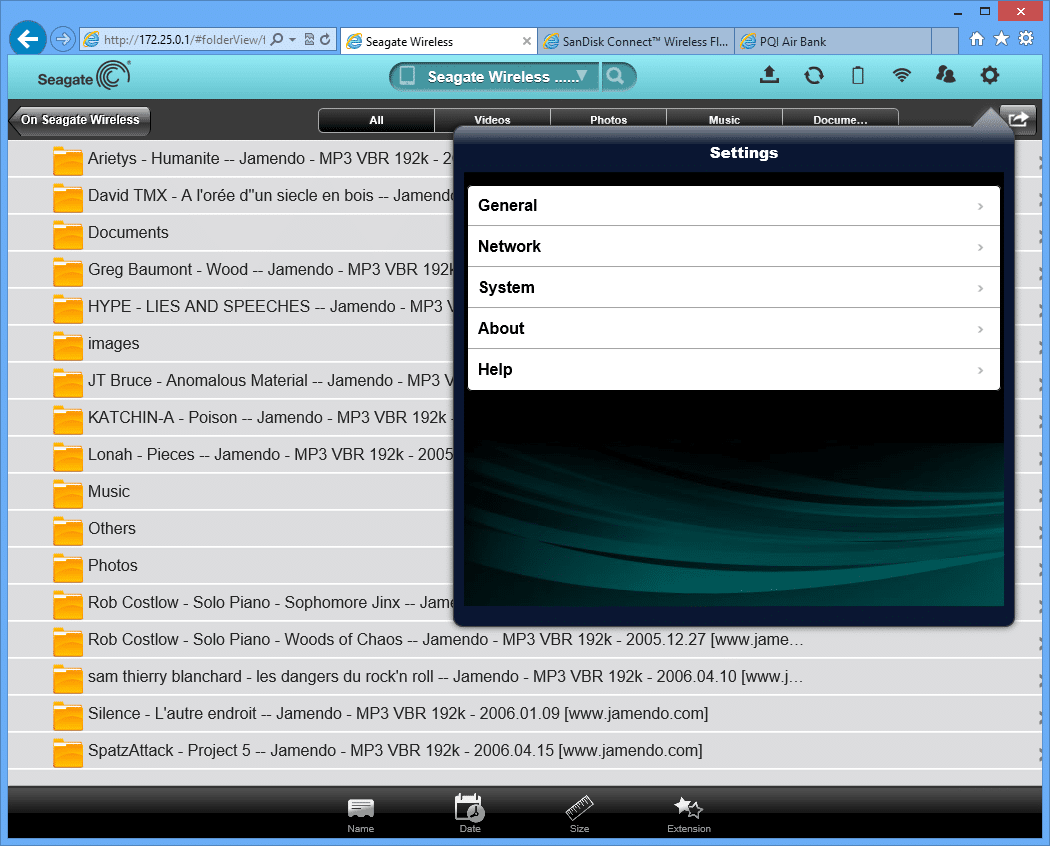The width and height of the screenshot is (1050, 846).
Task: Open browser Home page icon
Action: 977,39
